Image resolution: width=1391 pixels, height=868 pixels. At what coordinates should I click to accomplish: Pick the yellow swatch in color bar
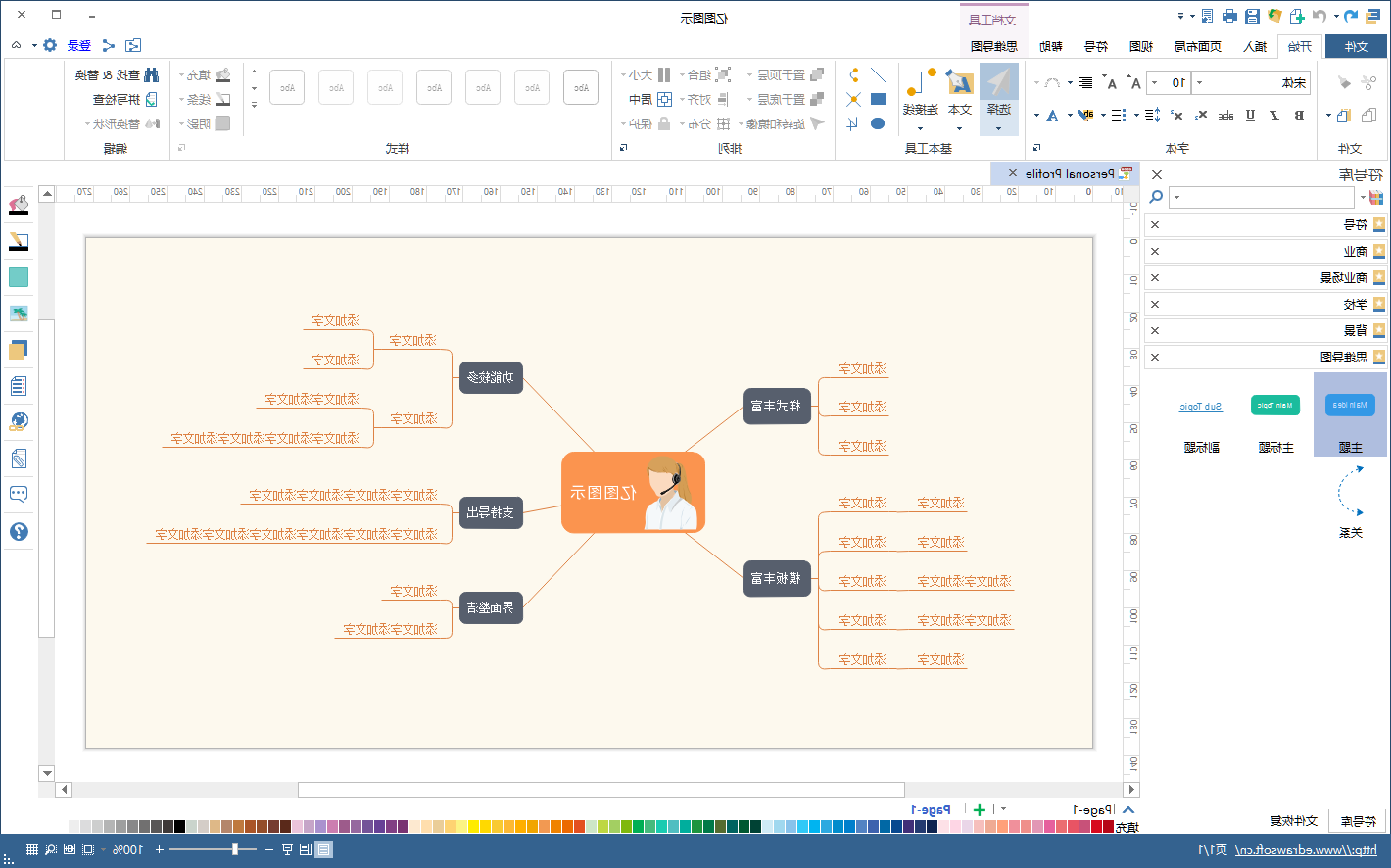[473, 827]
